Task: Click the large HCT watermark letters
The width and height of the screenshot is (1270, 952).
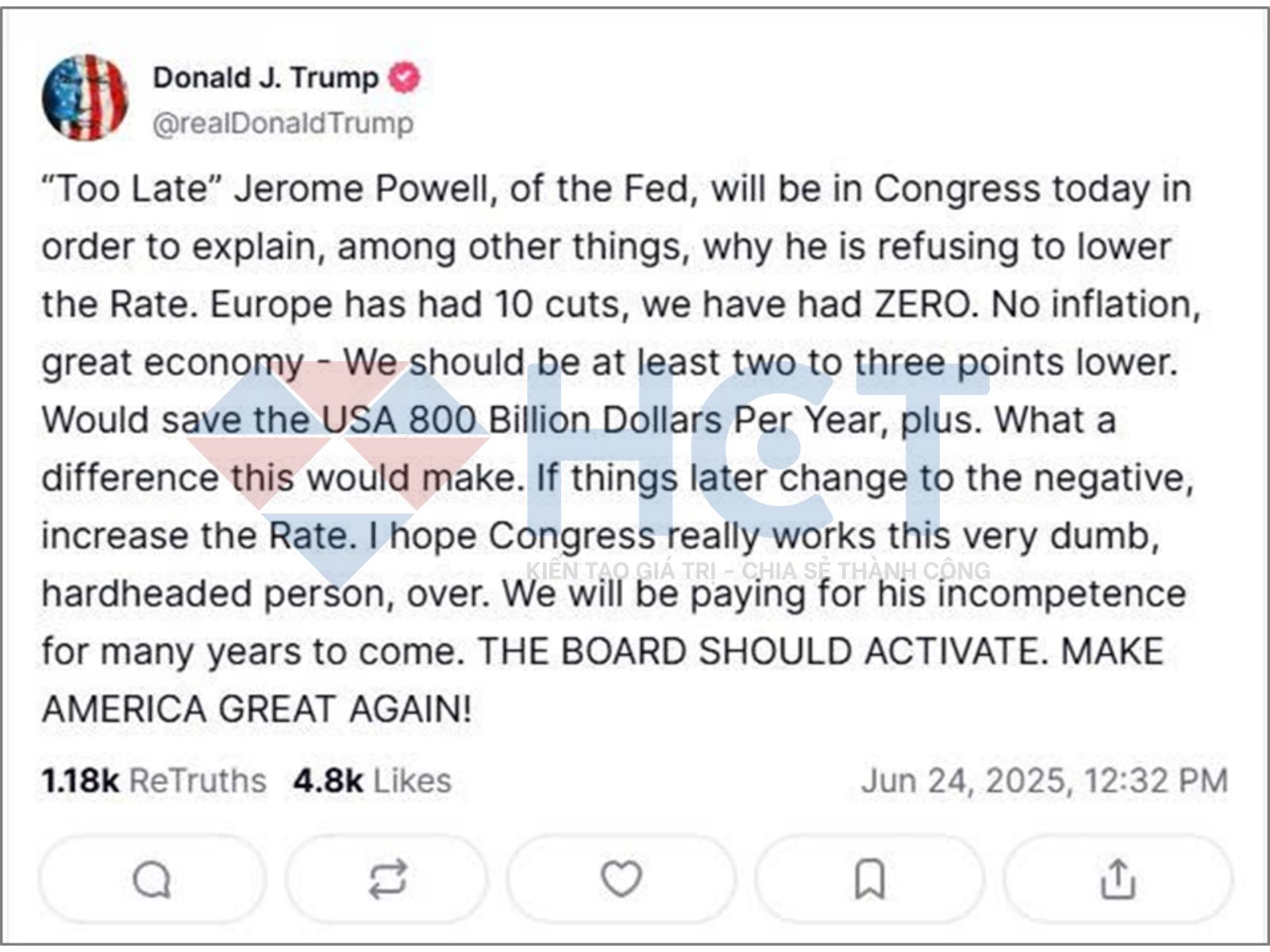Action: [754, 452]
